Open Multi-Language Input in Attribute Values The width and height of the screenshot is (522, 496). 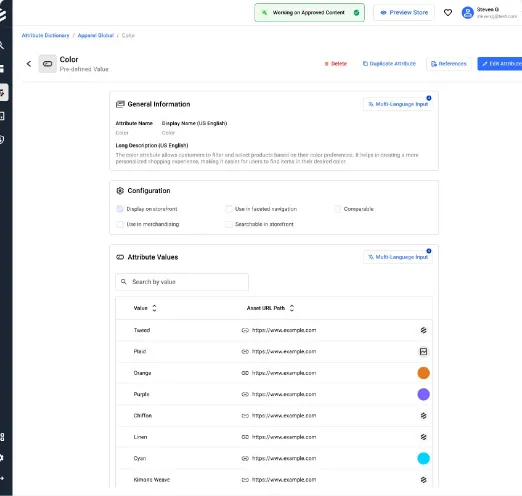tap(398, 257)
